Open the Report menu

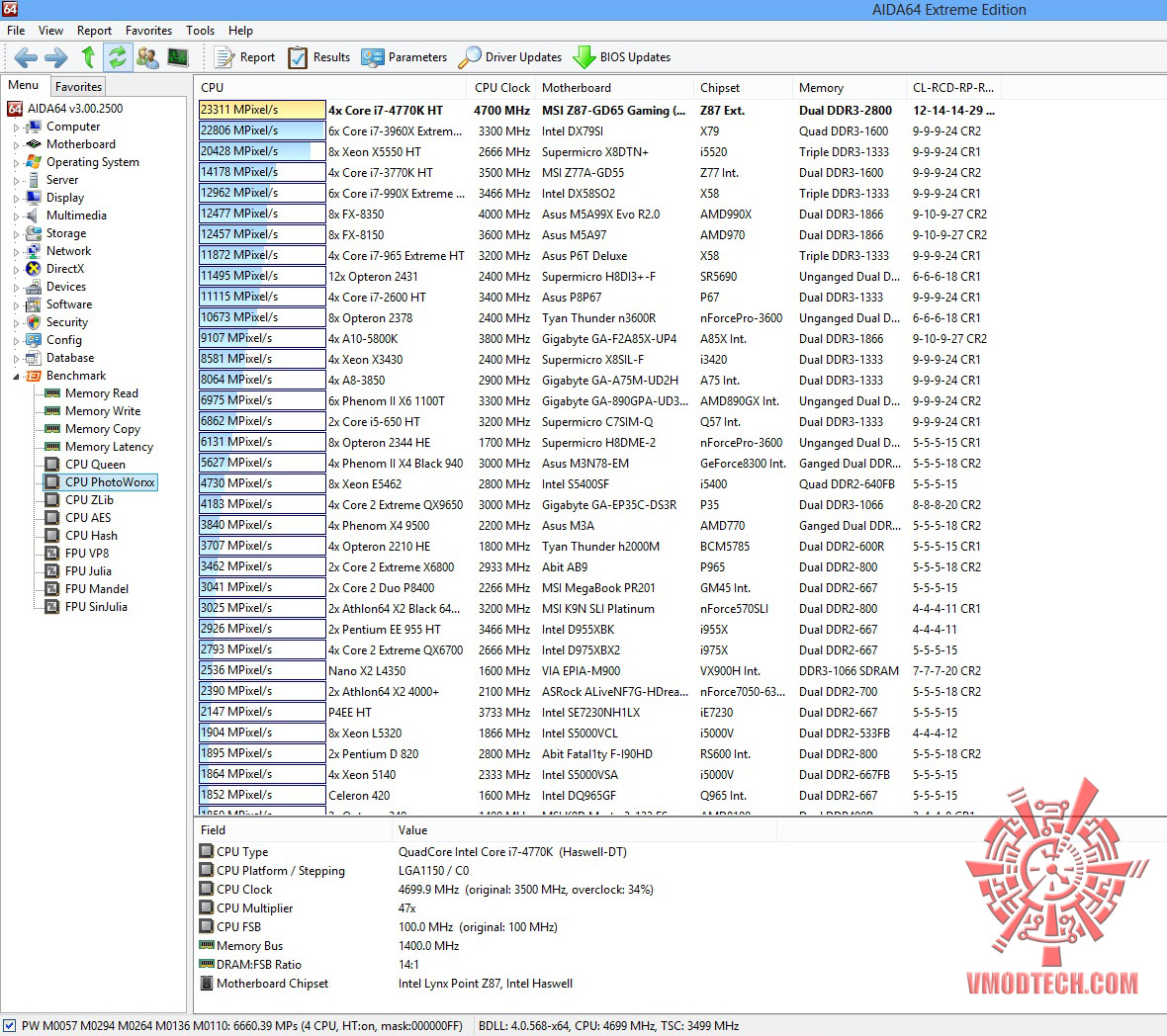click(x=94, y=31)
